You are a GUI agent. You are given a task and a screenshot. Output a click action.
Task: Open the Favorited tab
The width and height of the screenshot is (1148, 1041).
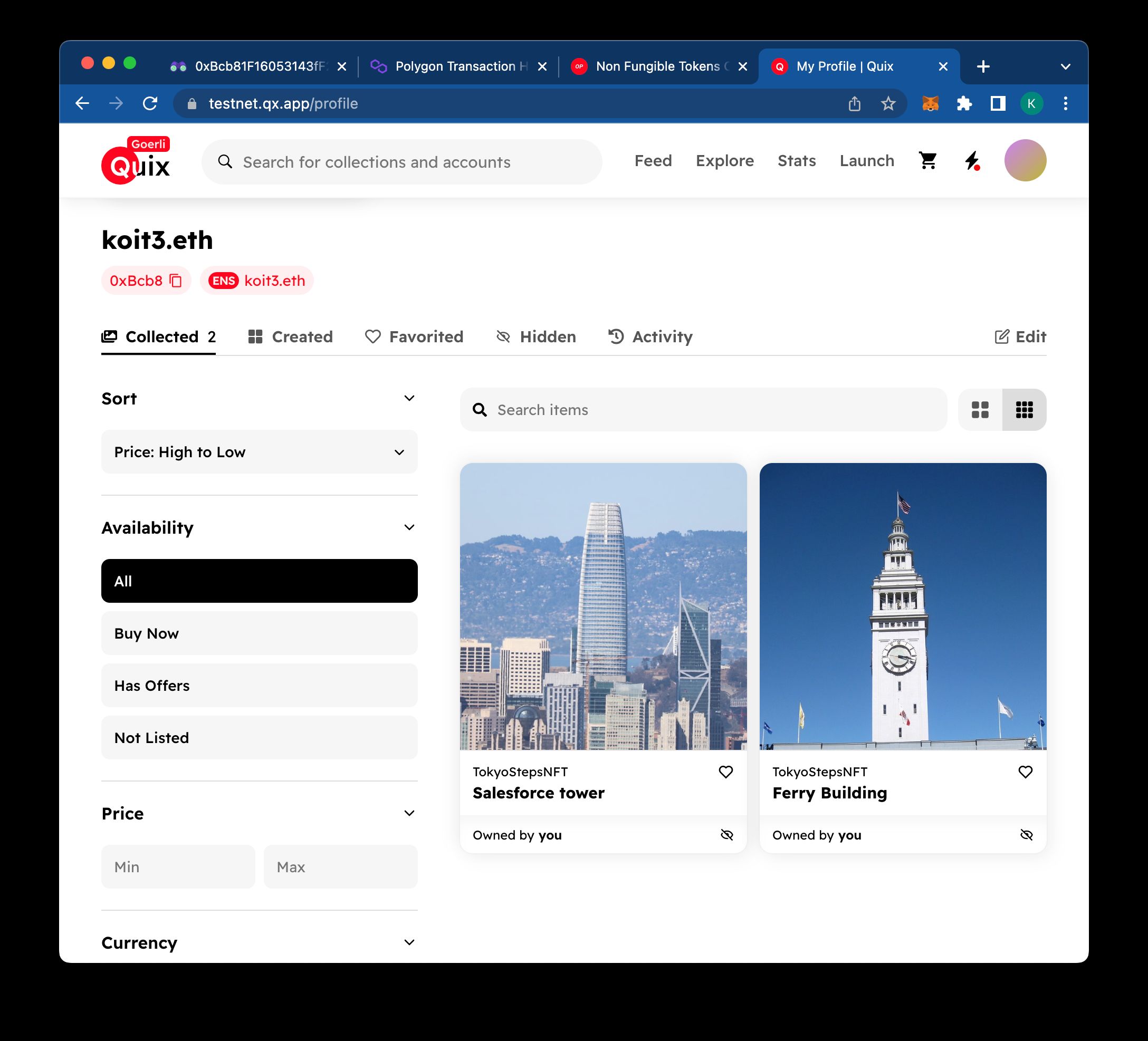414,337
